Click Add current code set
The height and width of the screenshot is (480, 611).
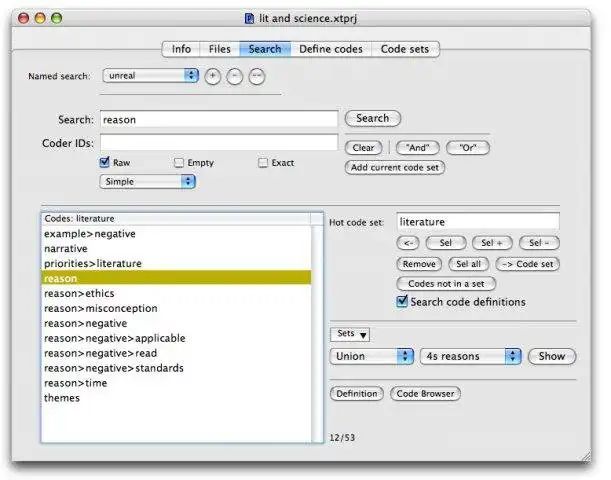pyautogui.click(x=395, y=168)
